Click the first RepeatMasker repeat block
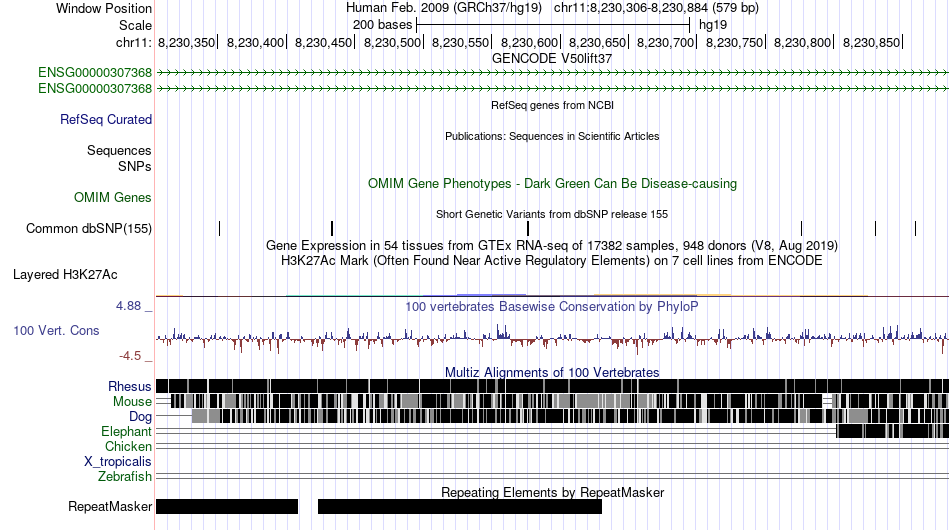 point(227,506)
